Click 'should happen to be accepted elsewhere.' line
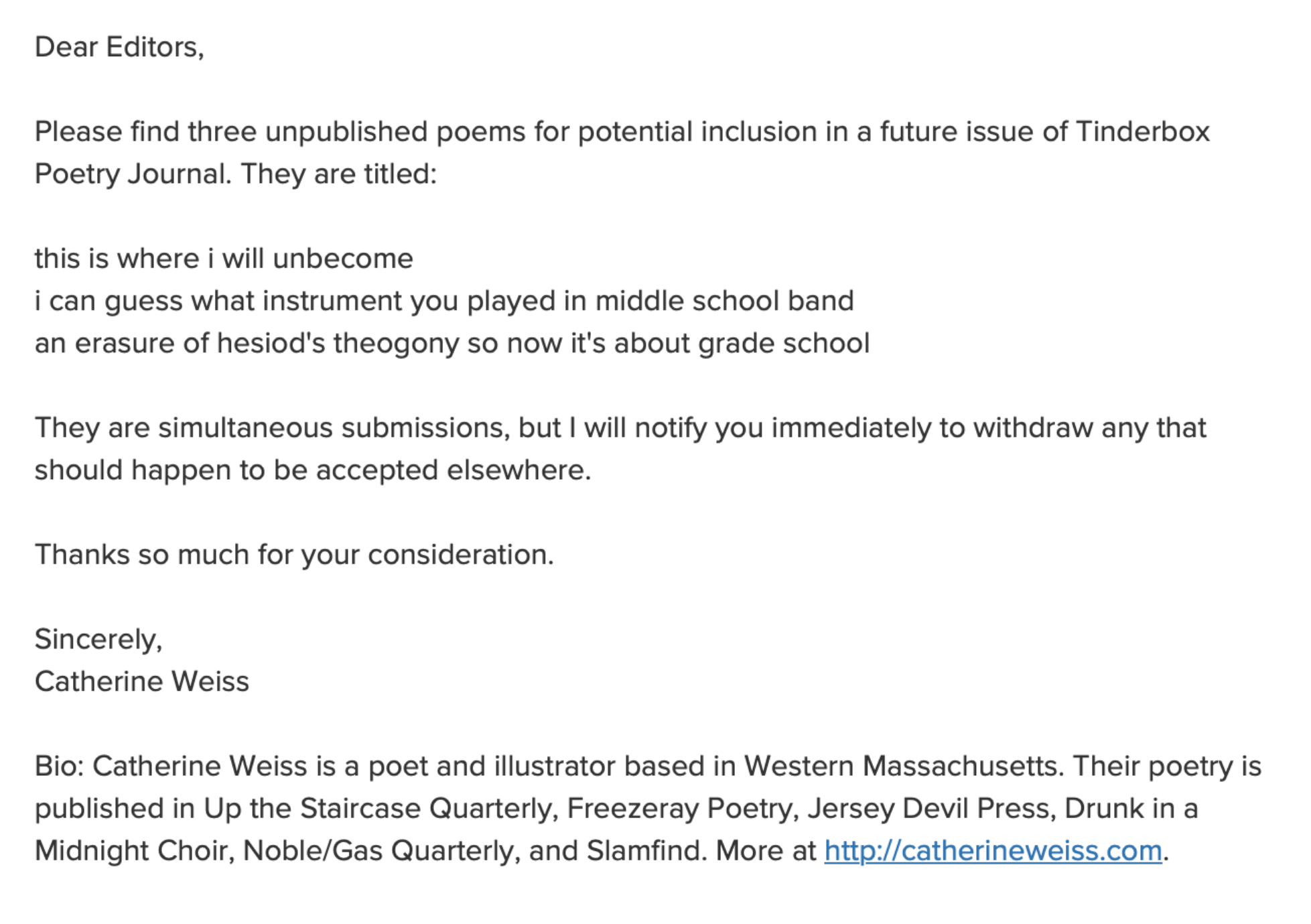 coord(313,470)
